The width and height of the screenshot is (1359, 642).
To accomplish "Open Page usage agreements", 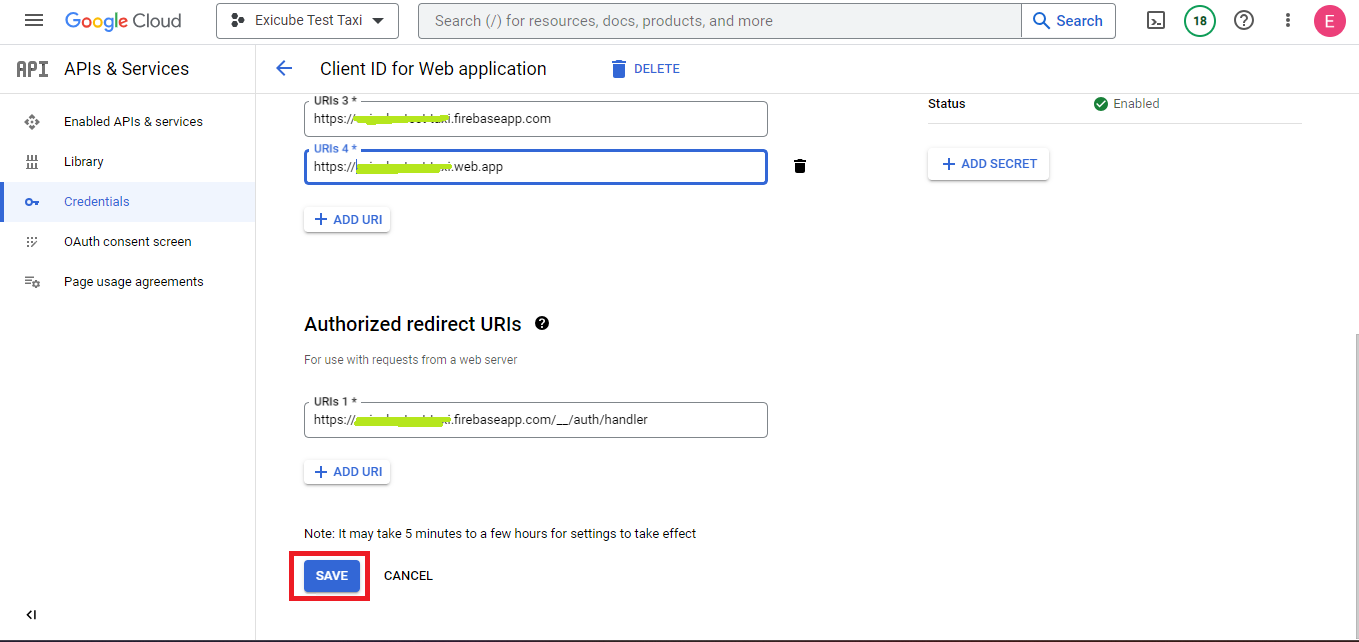I will (133, 282).
